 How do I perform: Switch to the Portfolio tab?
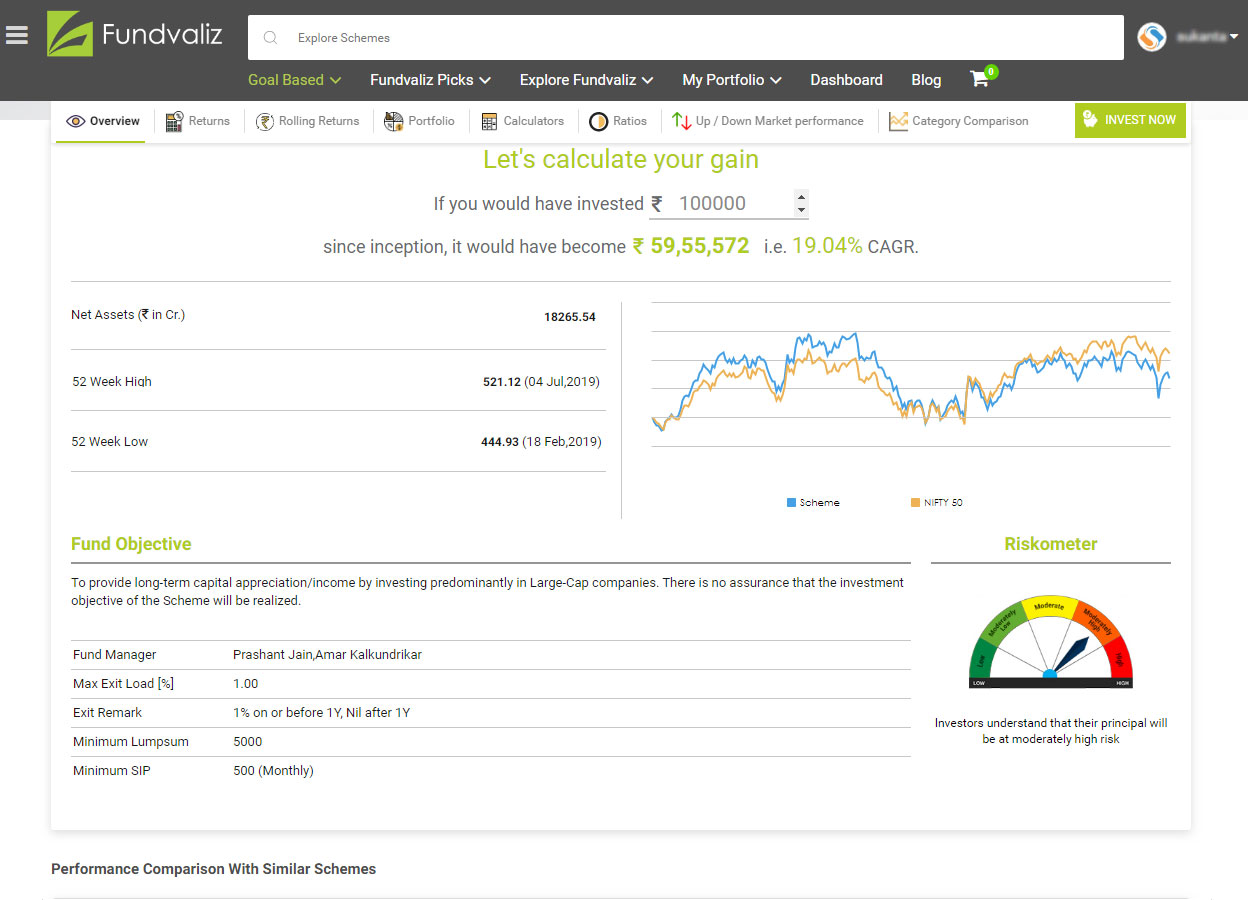[x=419, y=121]
